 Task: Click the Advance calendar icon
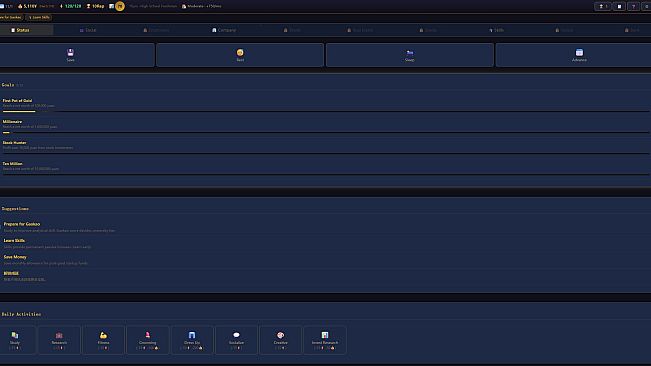coord(579,52)
